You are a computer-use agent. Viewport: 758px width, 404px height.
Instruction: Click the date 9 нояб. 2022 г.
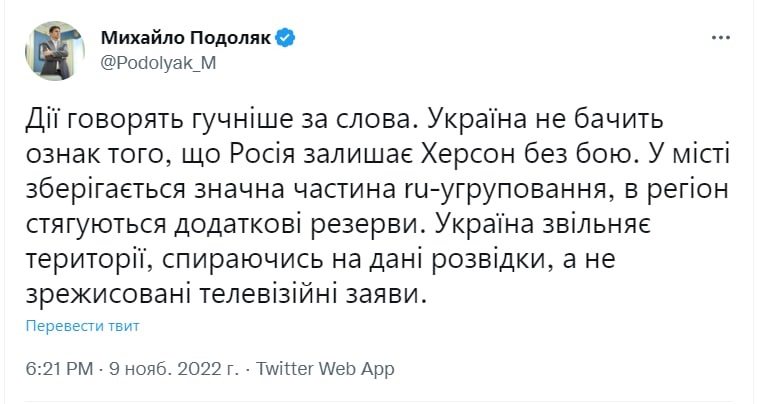click(x=174, y=368)
